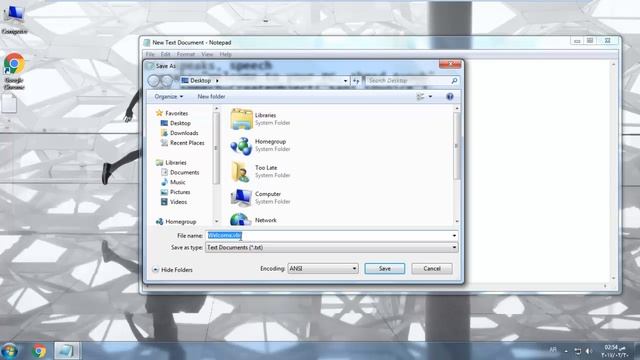Open the Format menu in Notepad
The height and width of the screenshot is (360, 640).
pyautogui.click(x=186, y=54)
